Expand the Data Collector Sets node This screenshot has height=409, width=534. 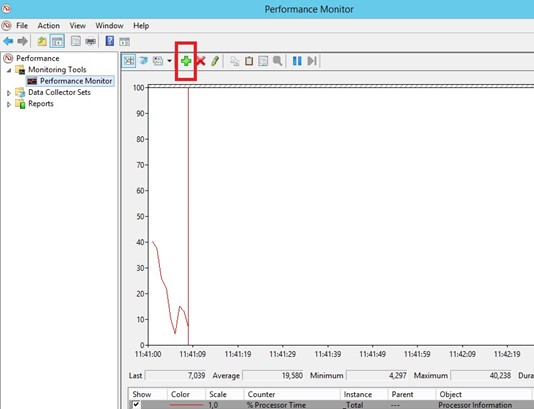(9, 93)
